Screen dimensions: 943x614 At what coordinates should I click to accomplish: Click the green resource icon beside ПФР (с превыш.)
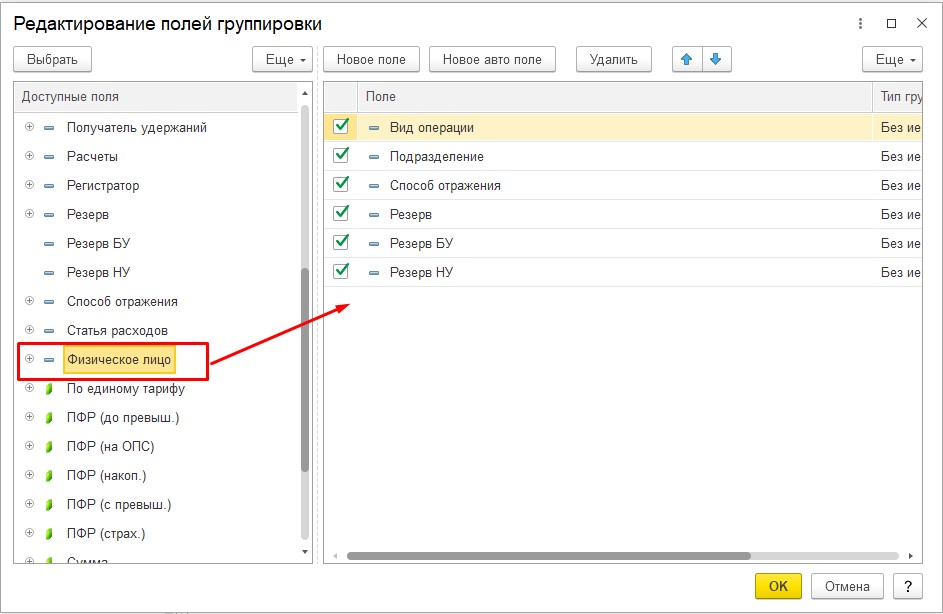coord(49,505)
